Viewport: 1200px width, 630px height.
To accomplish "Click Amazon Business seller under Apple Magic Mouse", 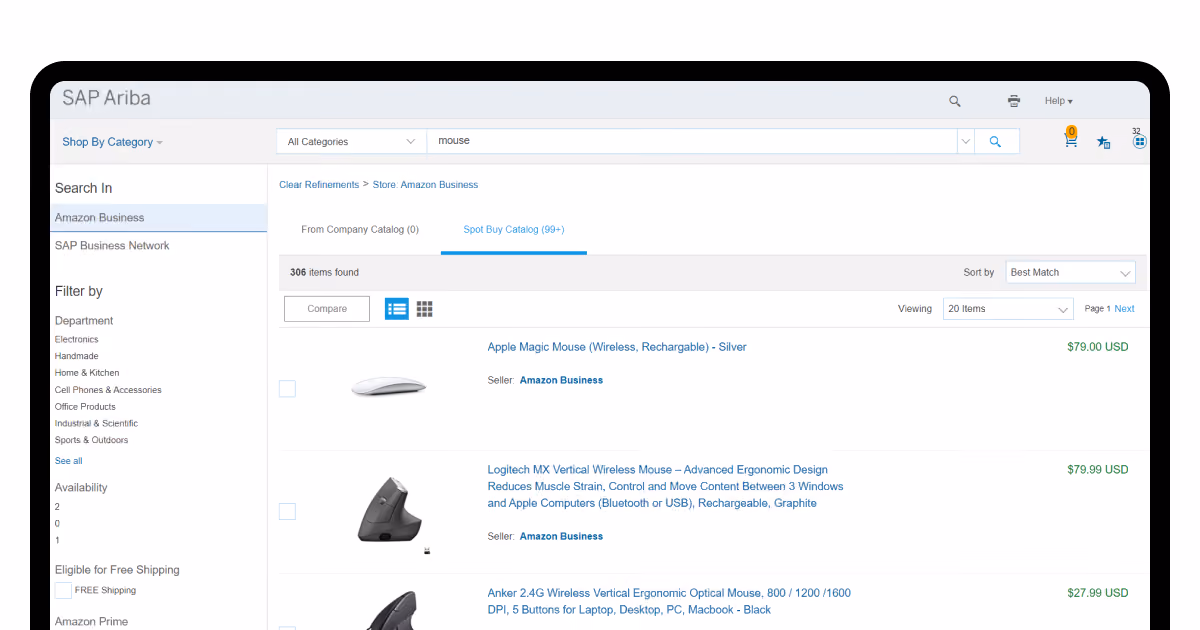I will coord(561,380).
